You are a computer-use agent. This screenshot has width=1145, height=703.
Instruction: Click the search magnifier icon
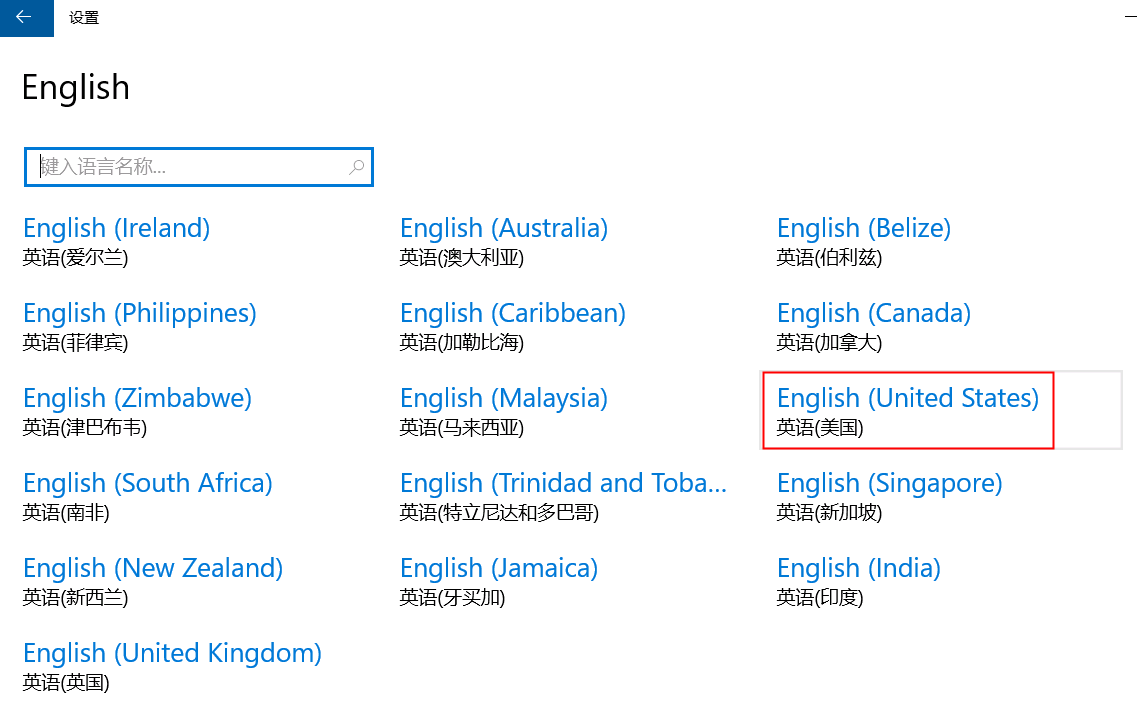[357, 167]
